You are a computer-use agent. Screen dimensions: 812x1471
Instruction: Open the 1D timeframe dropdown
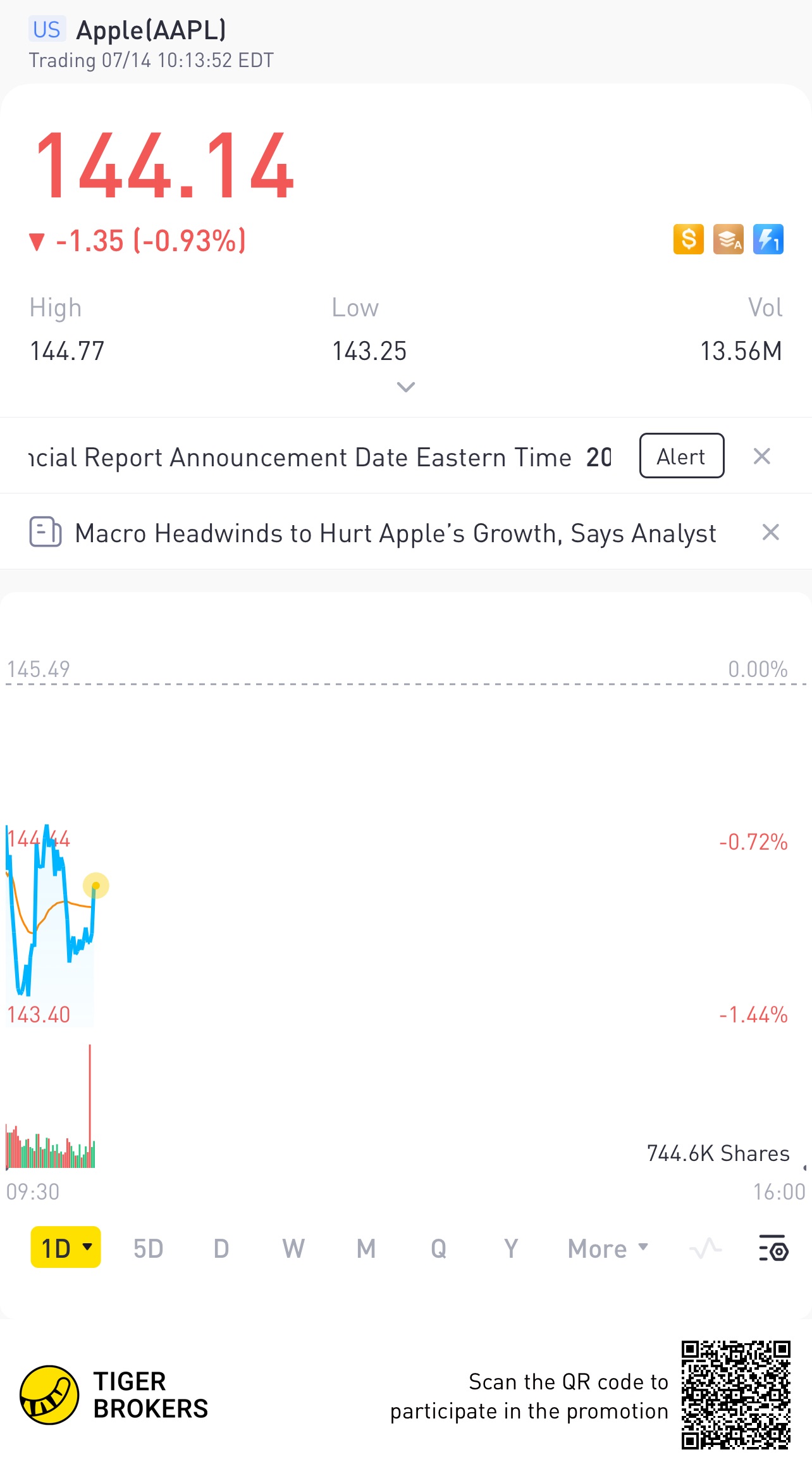[66, 1248]
